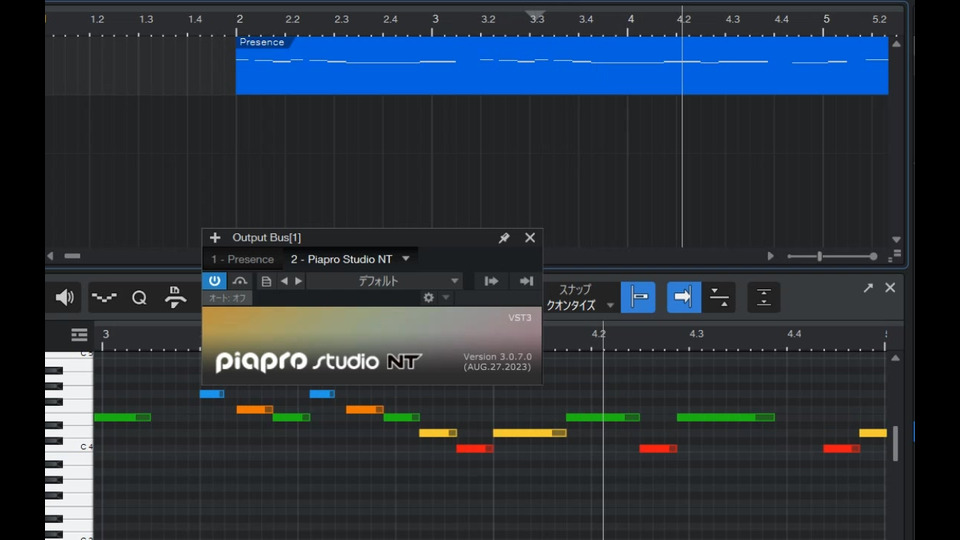Toggle the plugin compare arc button

click(x=240, y=281)
